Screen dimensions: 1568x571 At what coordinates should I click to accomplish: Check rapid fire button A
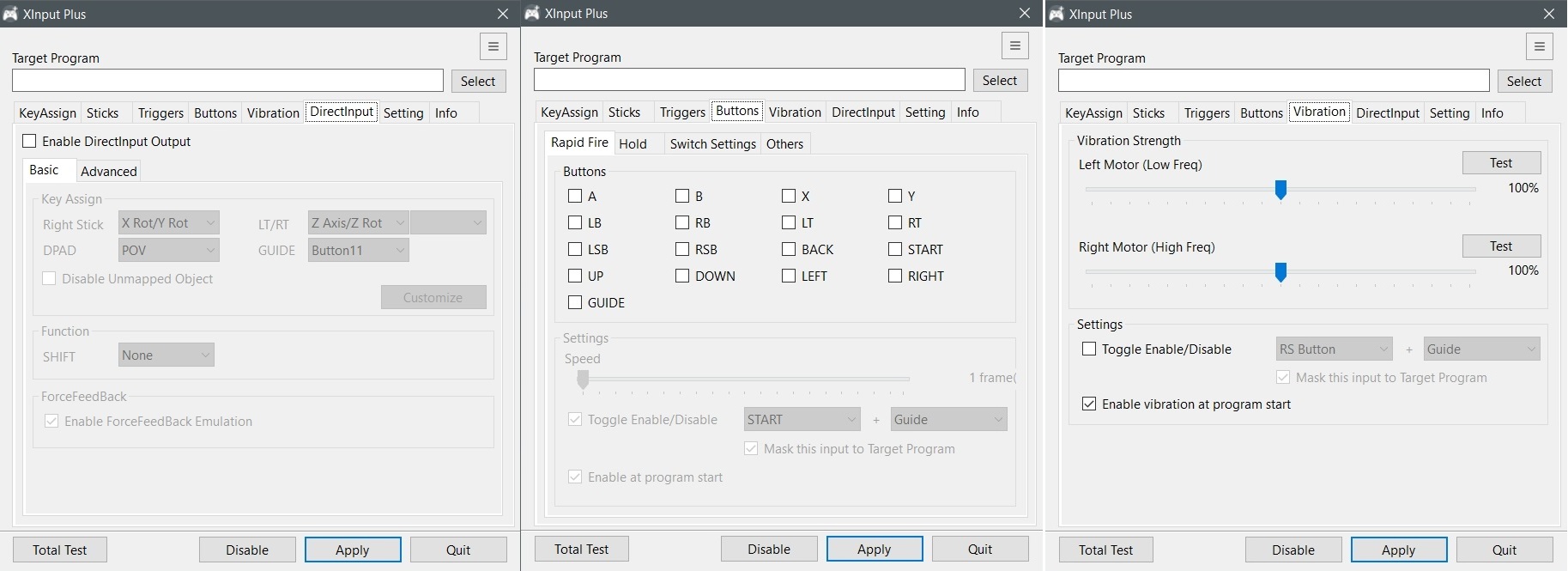pos(575,196)
